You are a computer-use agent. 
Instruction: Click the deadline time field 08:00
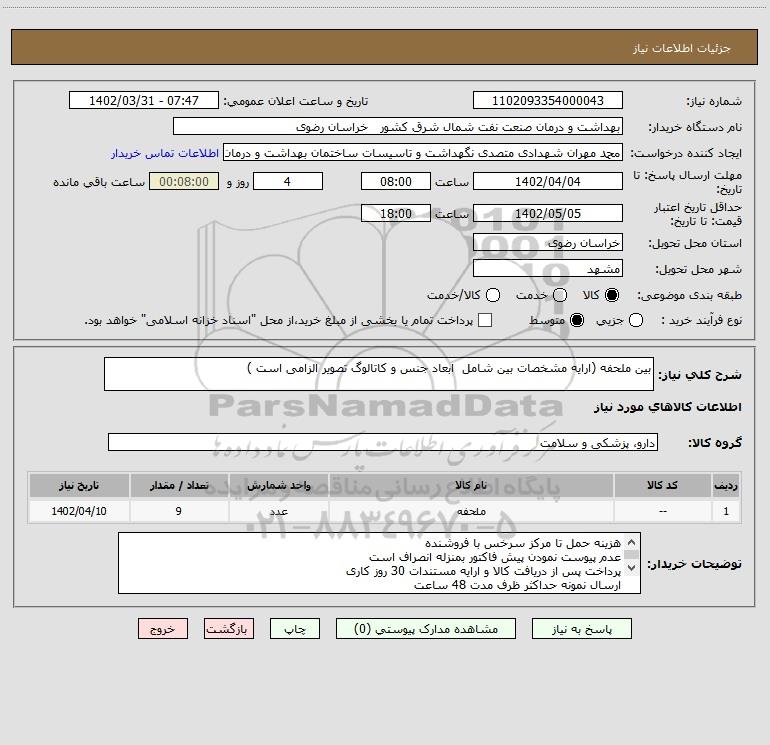(x=396, y=181)
